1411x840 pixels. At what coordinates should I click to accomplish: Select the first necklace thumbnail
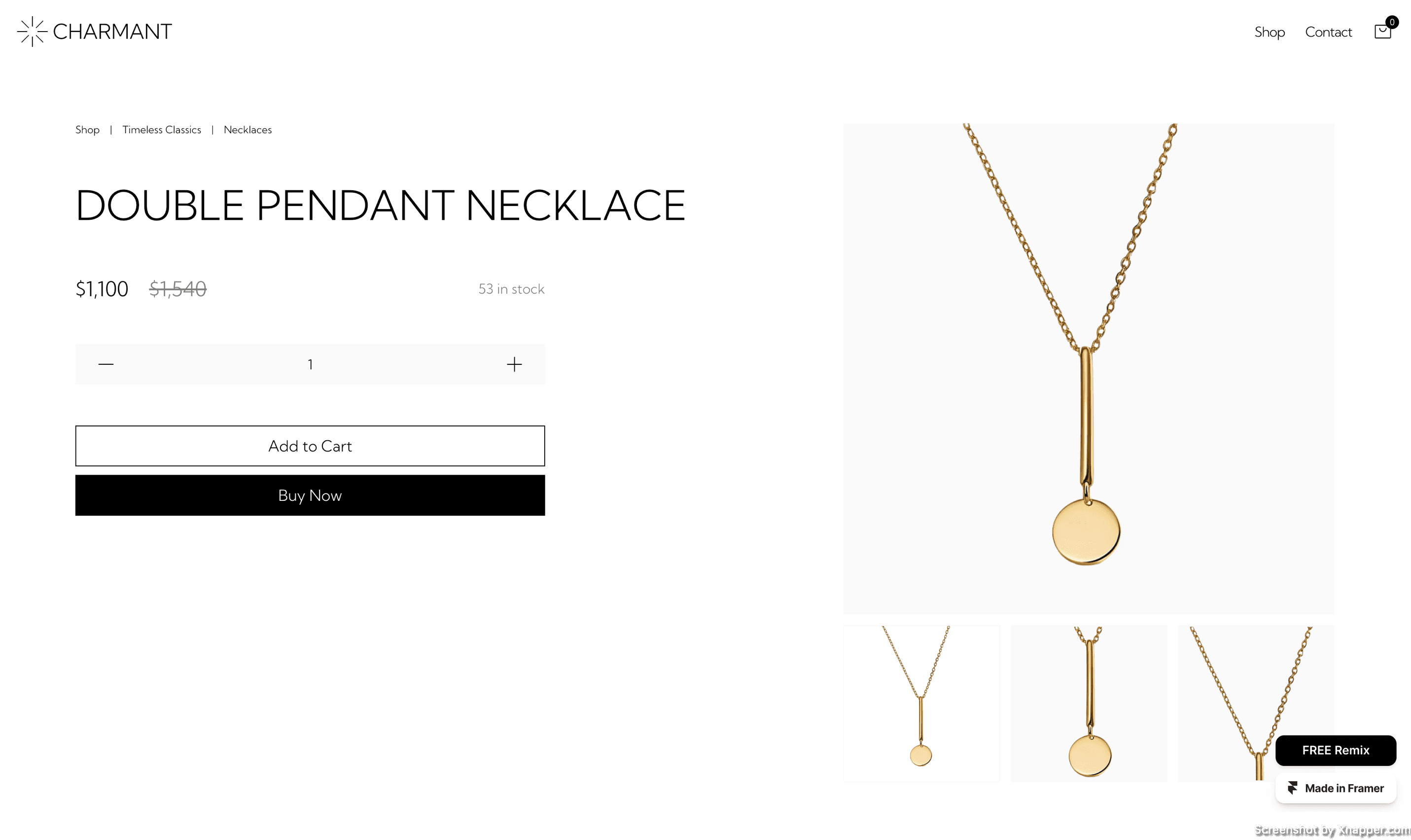921,703
